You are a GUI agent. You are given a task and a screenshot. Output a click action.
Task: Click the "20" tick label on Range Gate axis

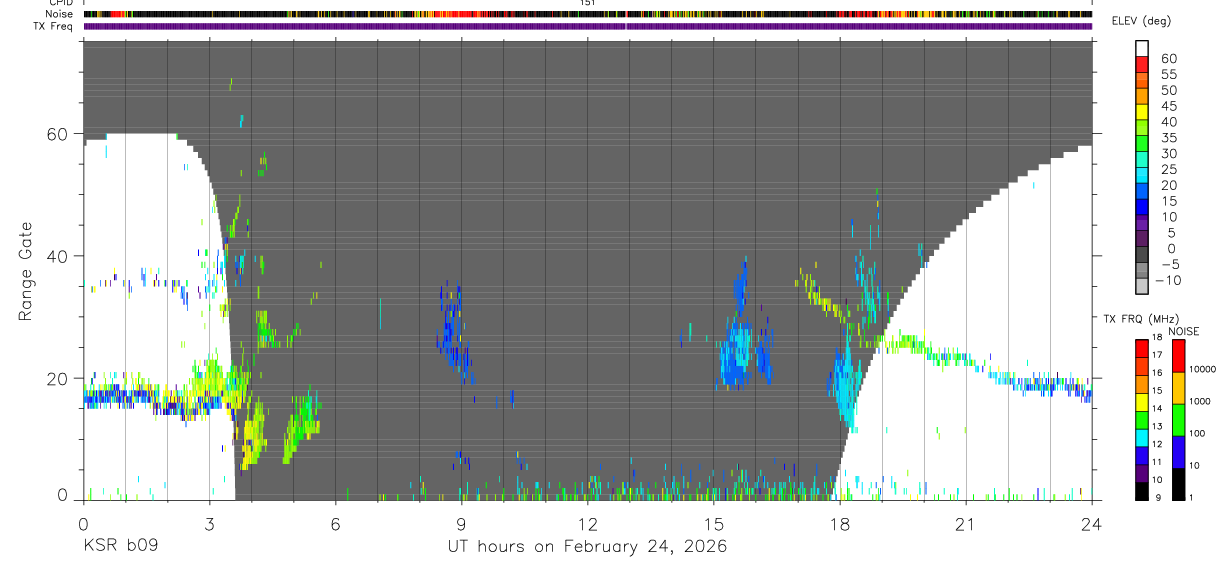click(x=60, y=379)
